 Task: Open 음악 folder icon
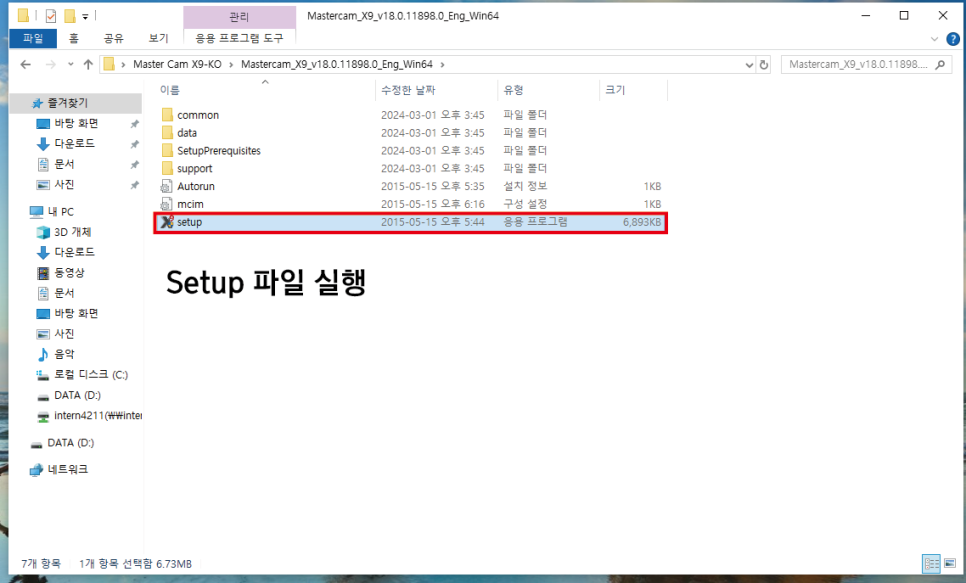click(x=43, y=354)
